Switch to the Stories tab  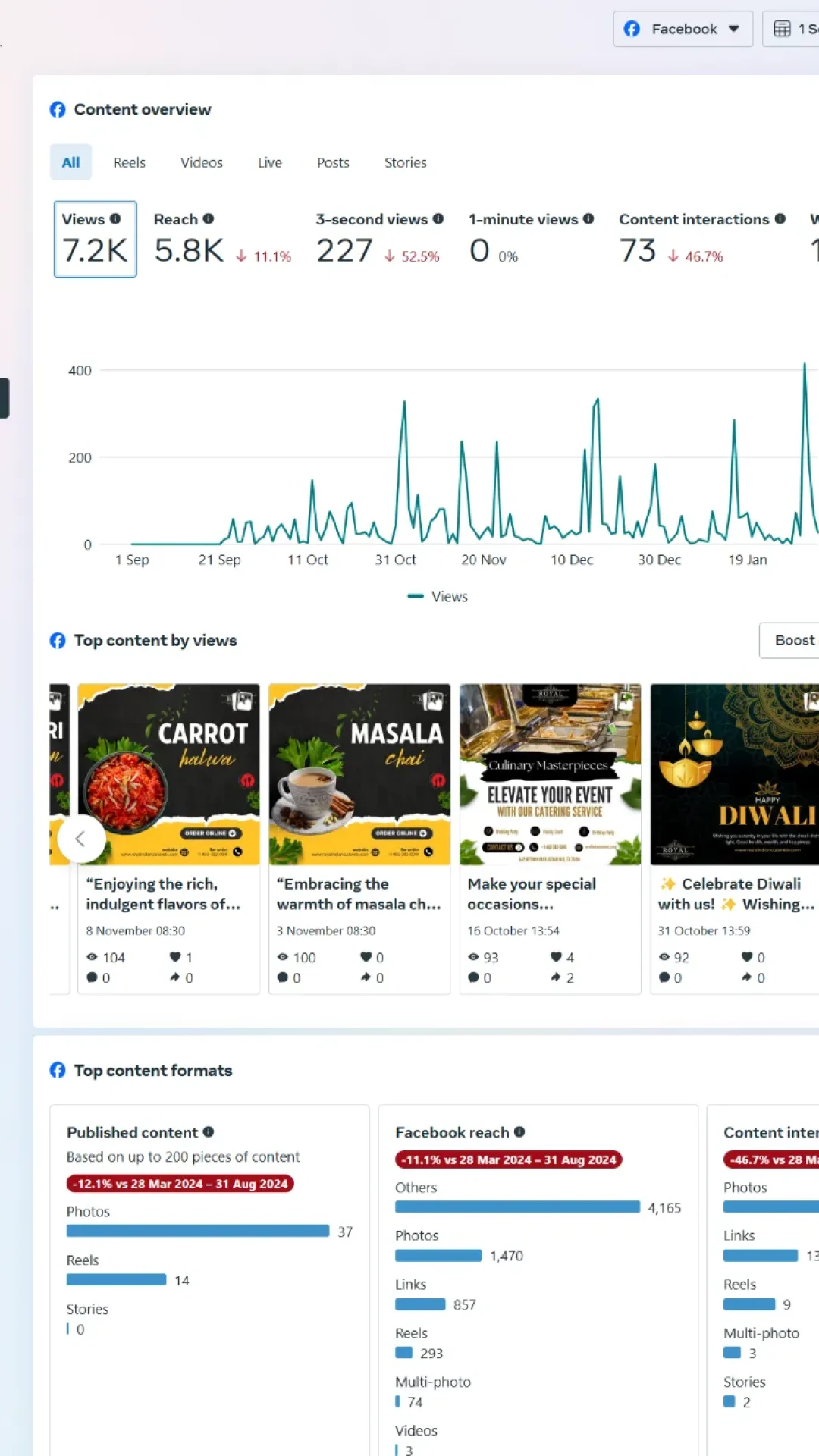coord(405,162)
